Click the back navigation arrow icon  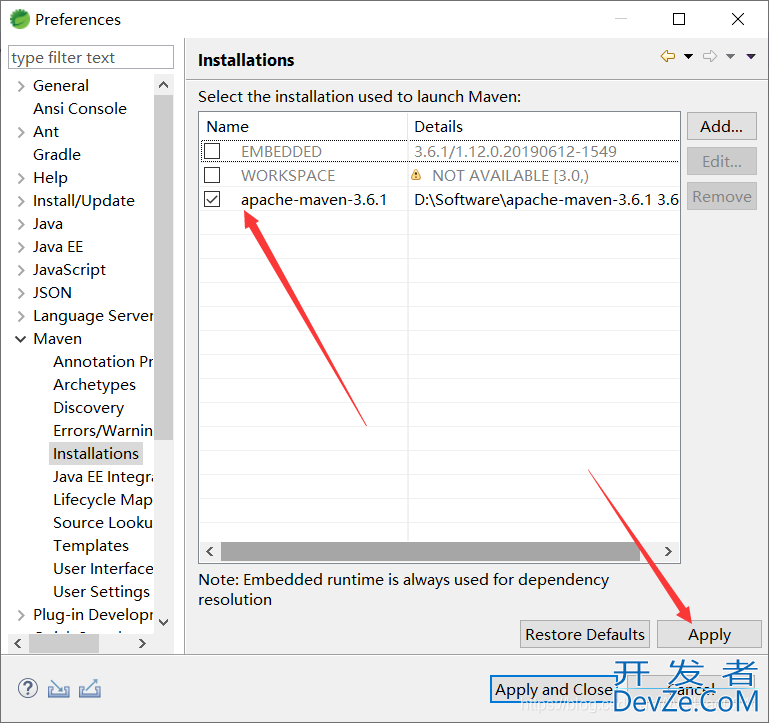(667, 56)
